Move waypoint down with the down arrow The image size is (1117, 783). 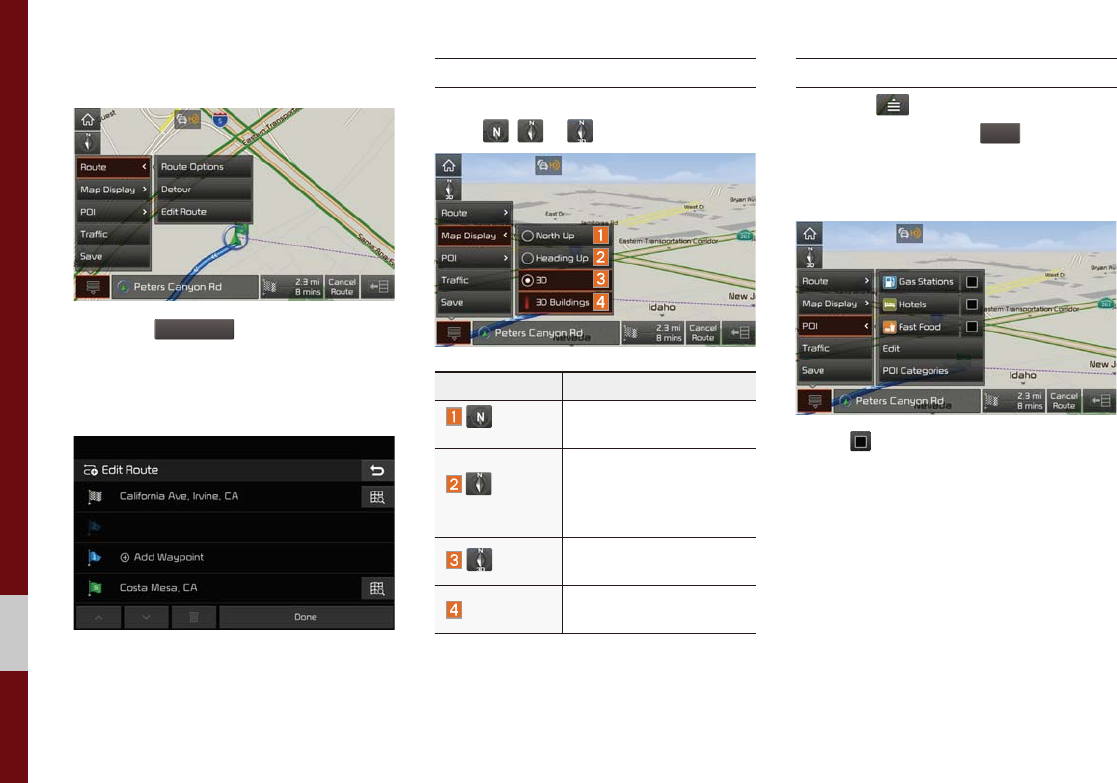click(146, 617)
